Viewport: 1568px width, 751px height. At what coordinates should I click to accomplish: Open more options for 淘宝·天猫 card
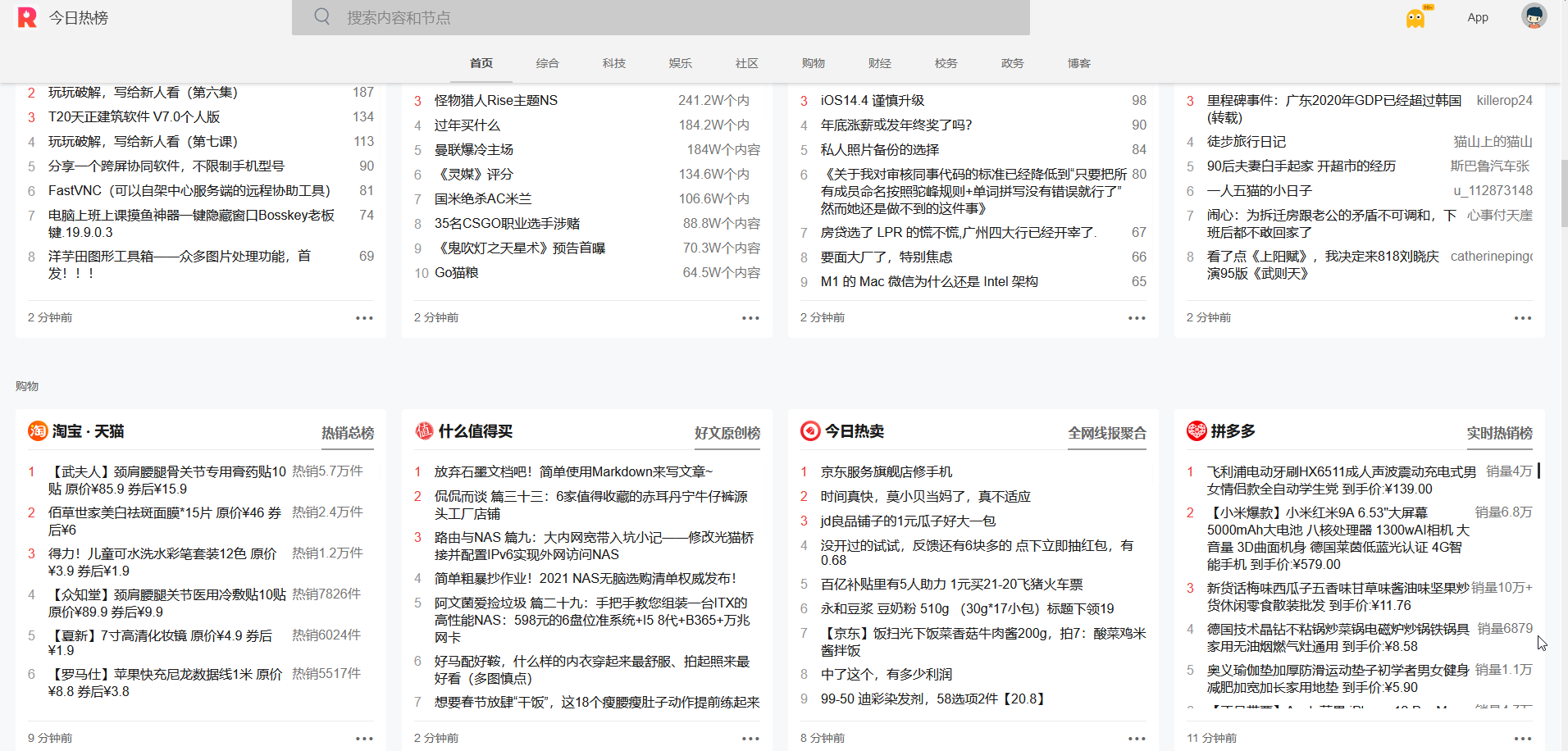tap(364, 738)
